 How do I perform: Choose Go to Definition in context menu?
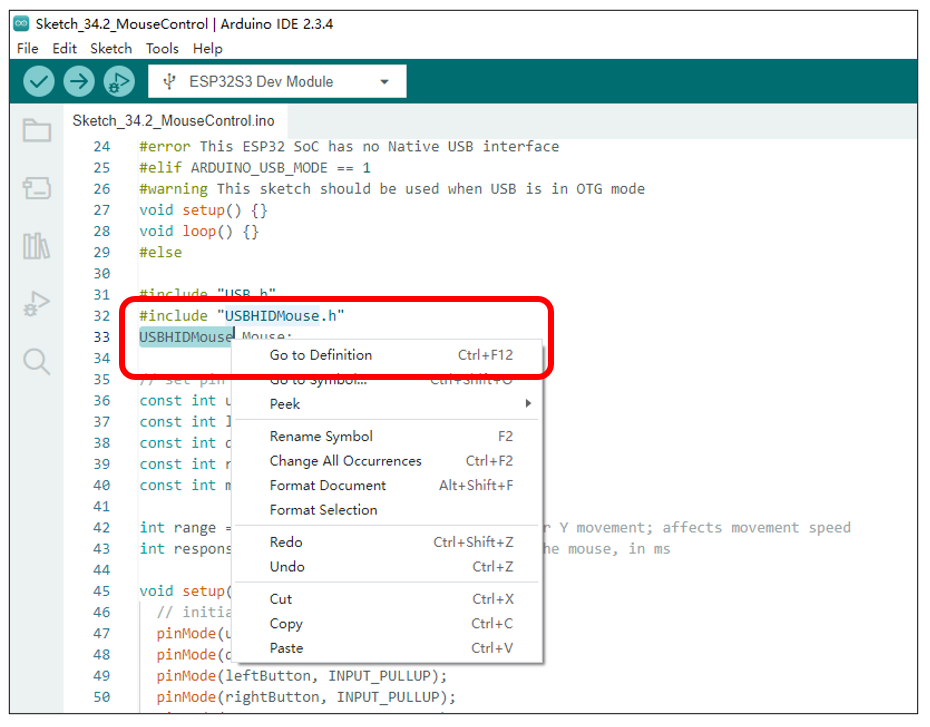coord(387,355)
